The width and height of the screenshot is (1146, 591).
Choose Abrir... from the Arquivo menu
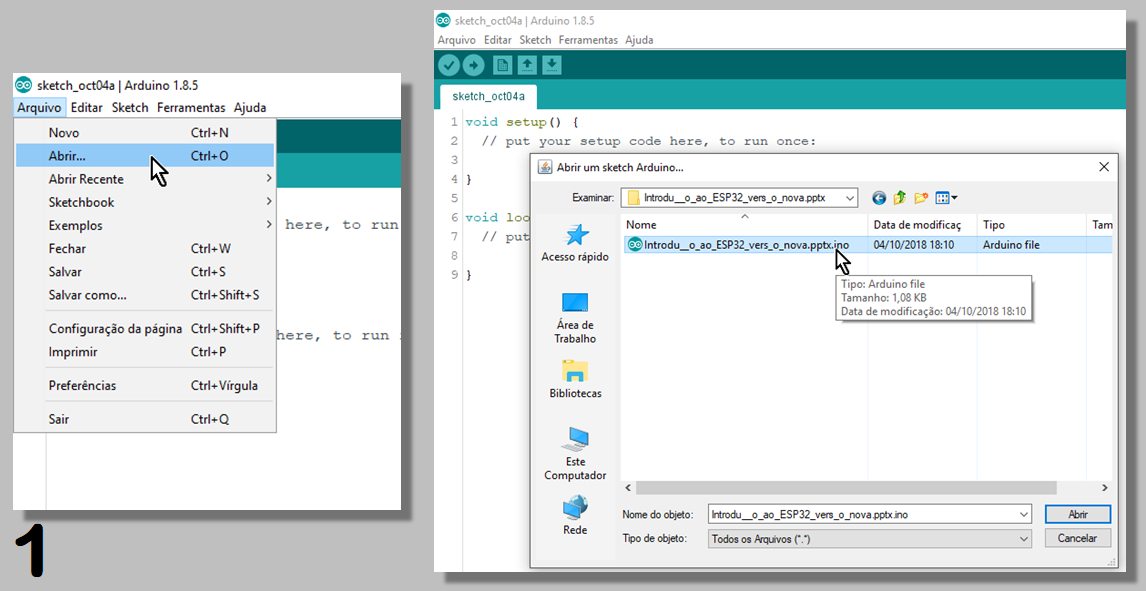pyautogui.click(x=145, y=156)
